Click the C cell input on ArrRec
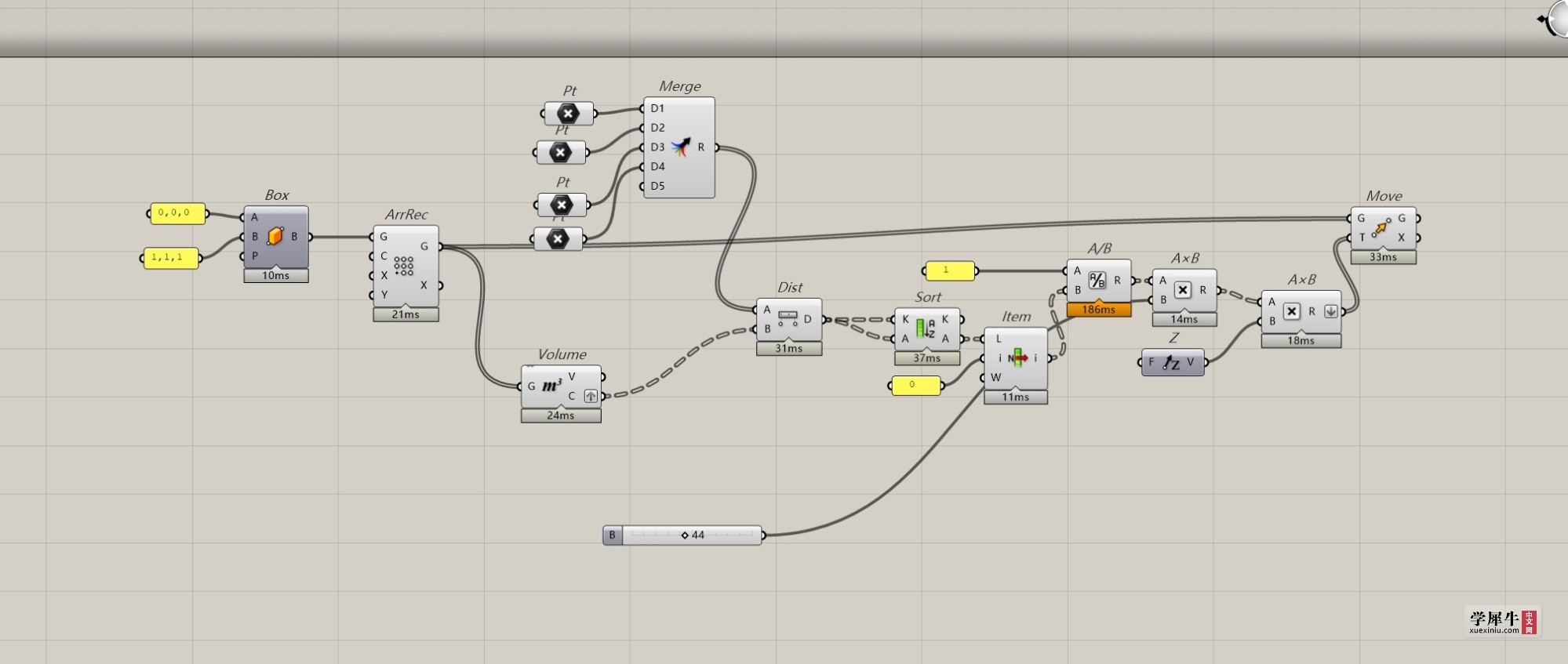Screen dimensions: 1568x664 384,256
